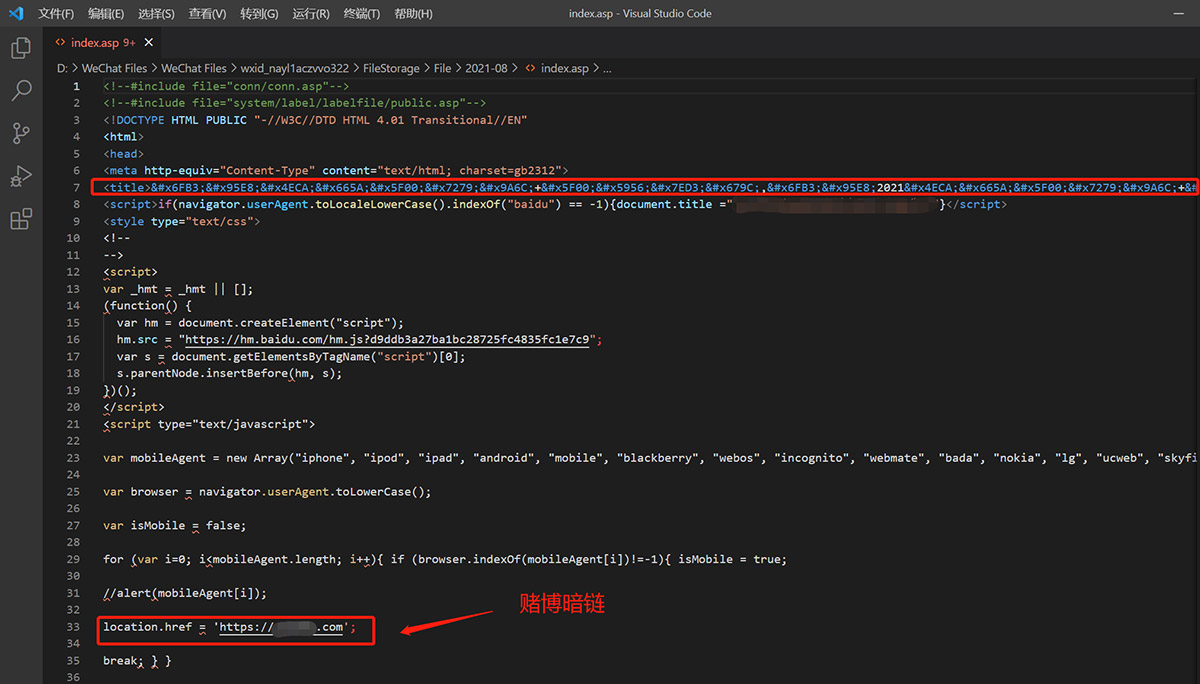
Task: Click the opening html tag line
Action: 123,137
